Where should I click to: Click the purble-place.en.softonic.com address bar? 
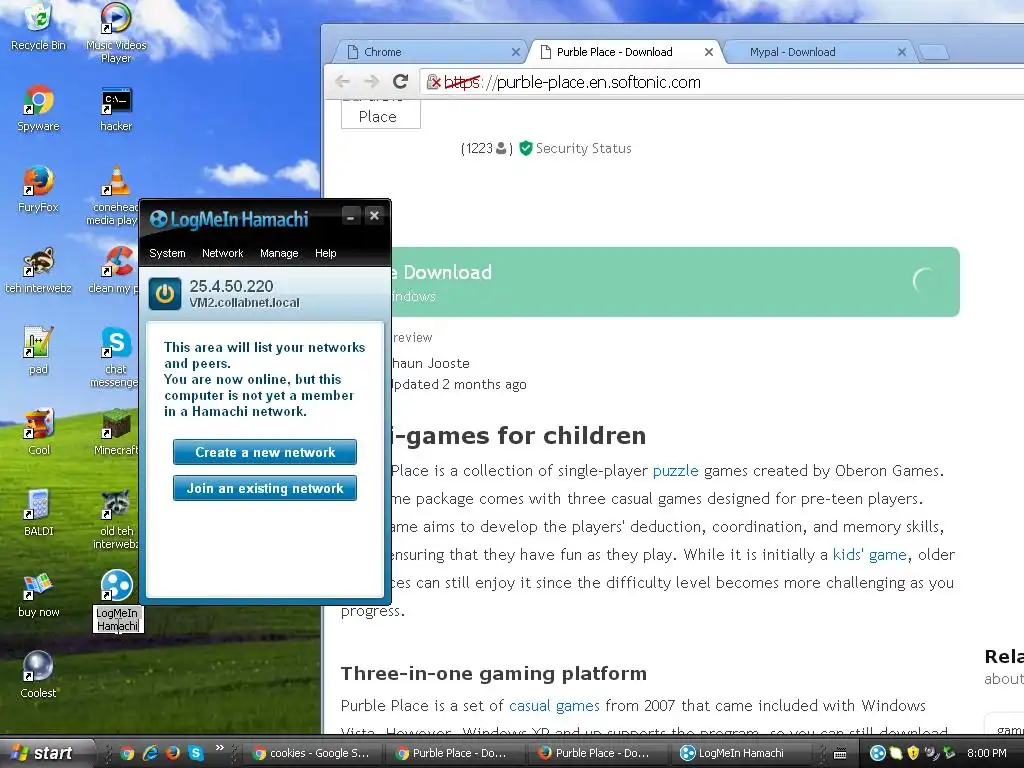click(x=722, y=82)
